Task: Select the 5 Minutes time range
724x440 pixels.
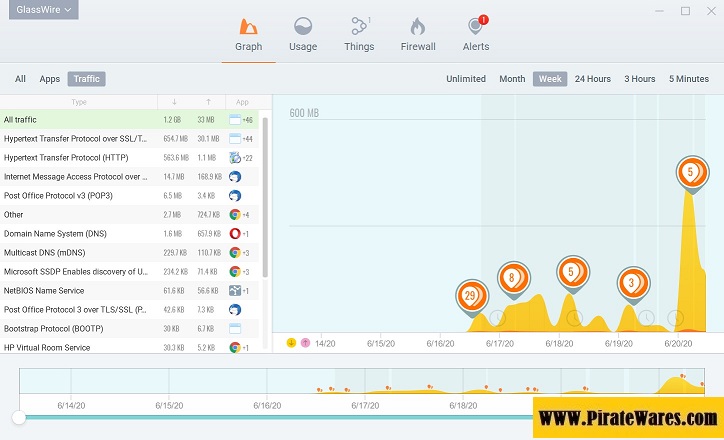Action: [688, 79]
